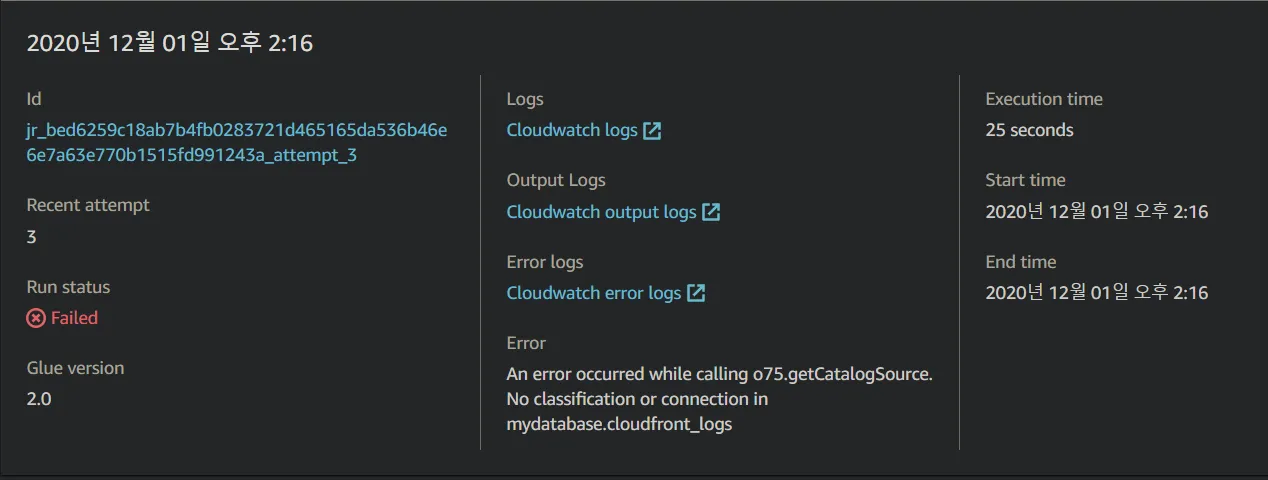
Task: Click the Error logs label
Action: point(545,262)
